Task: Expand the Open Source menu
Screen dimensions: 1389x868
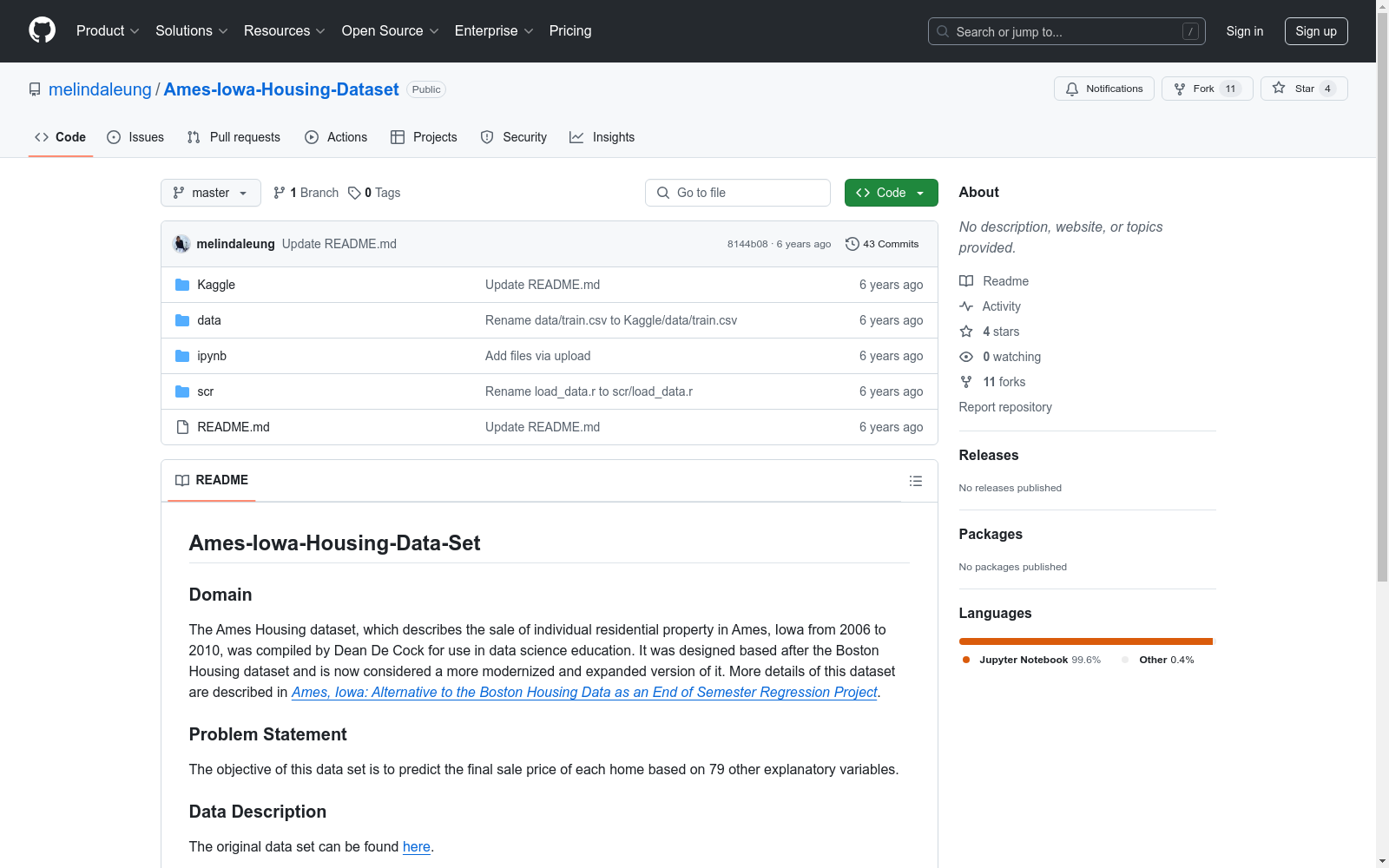Action: click(x=390, y=31)
